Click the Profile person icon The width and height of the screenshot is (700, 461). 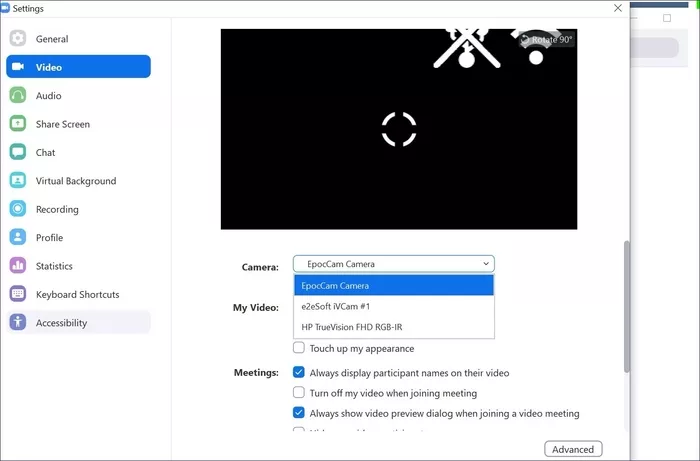18,238
